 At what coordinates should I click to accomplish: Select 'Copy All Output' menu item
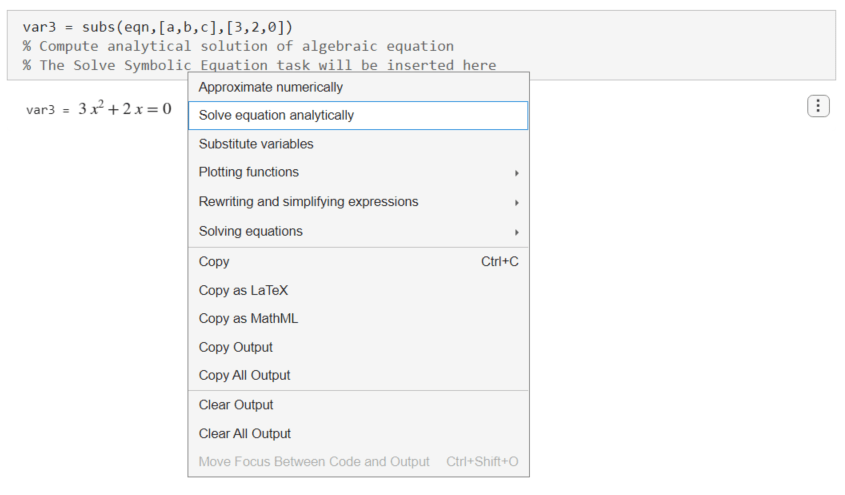[x=244, y=375]
